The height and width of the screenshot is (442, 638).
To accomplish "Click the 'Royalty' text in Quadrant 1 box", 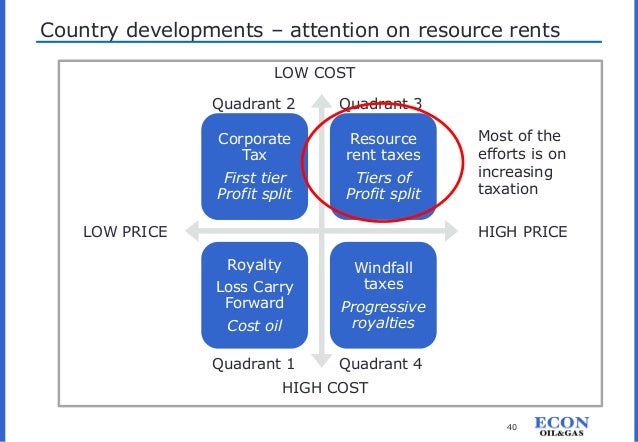I will [x=254, y=265].
